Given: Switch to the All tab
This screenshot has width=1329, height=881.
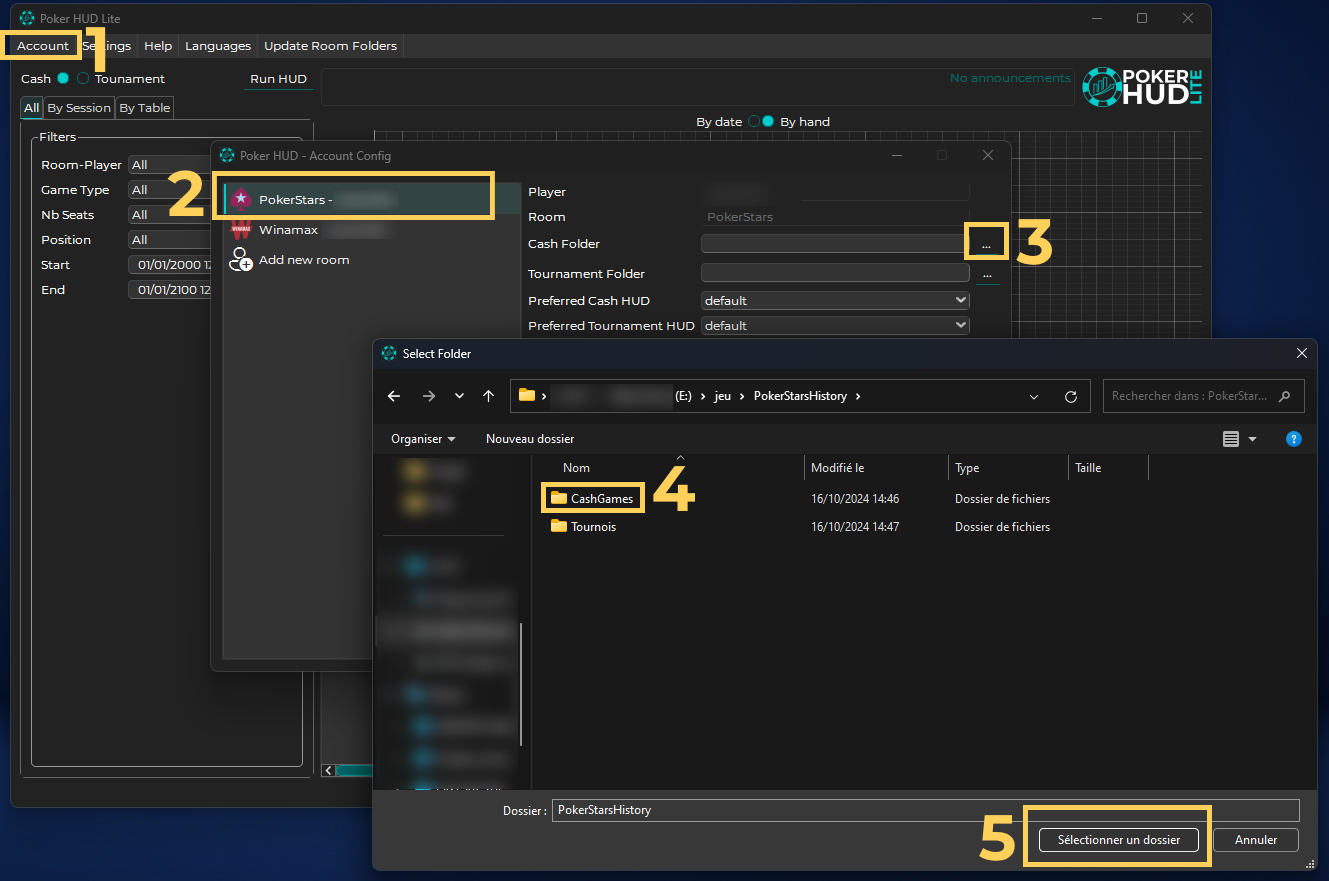Looking at the screenshot, I should 32,108.
